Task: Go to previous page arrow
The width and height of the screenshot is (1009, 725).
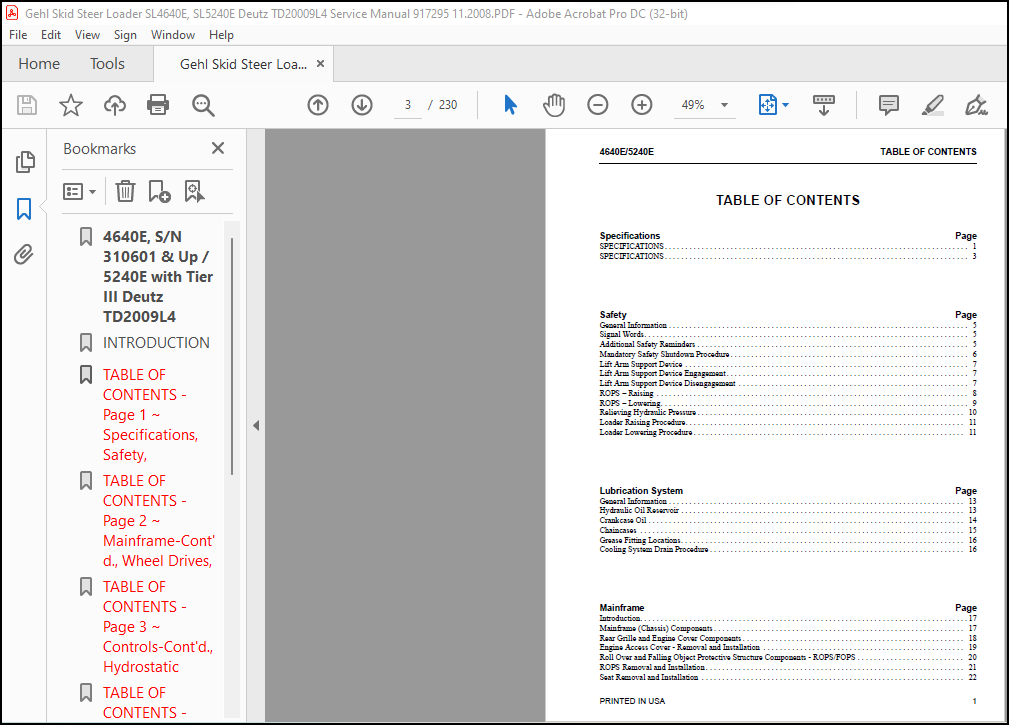Action: (x=318, y=105)
